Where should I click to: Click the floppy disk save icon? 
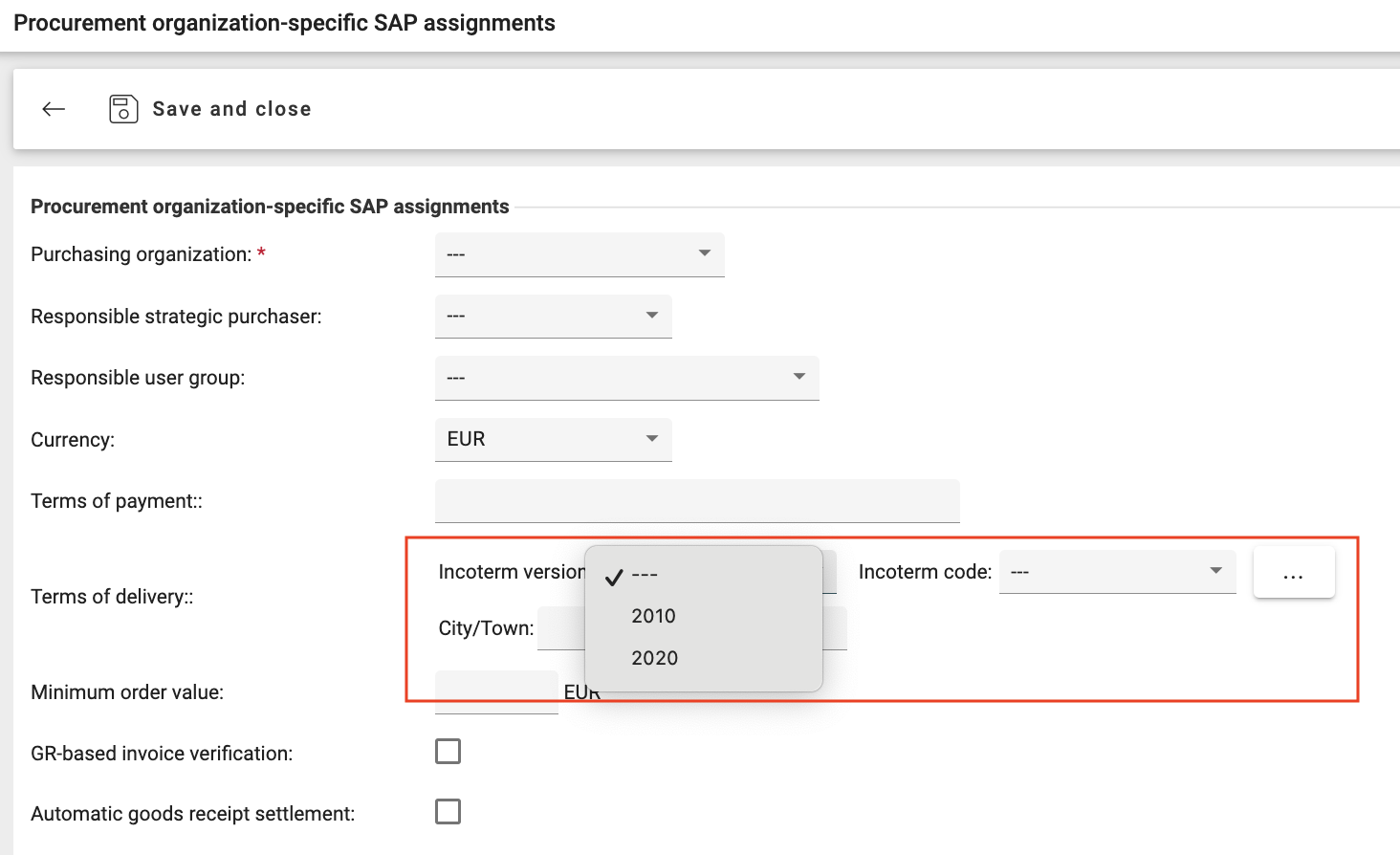point(123,109)
